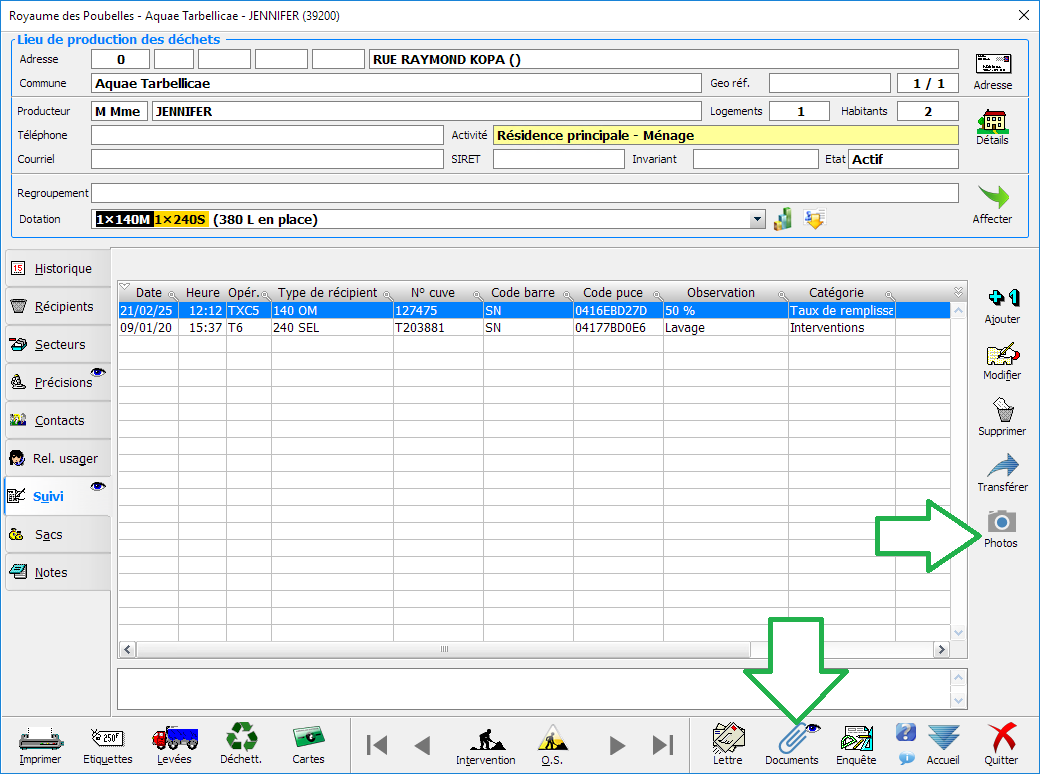Click the Affecter green arrow icon
This screenshot has width=1040, height=774.
[x=992, y=197]
